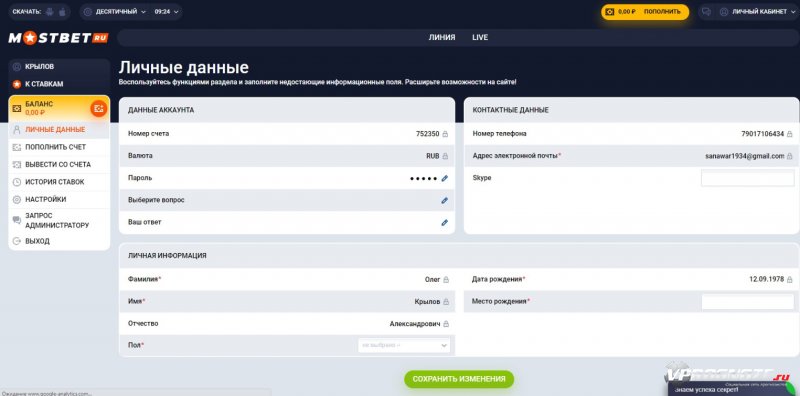Screen dimensions: 800x396
Task: Click Выход to log out
Action: (x=59, y=241)
